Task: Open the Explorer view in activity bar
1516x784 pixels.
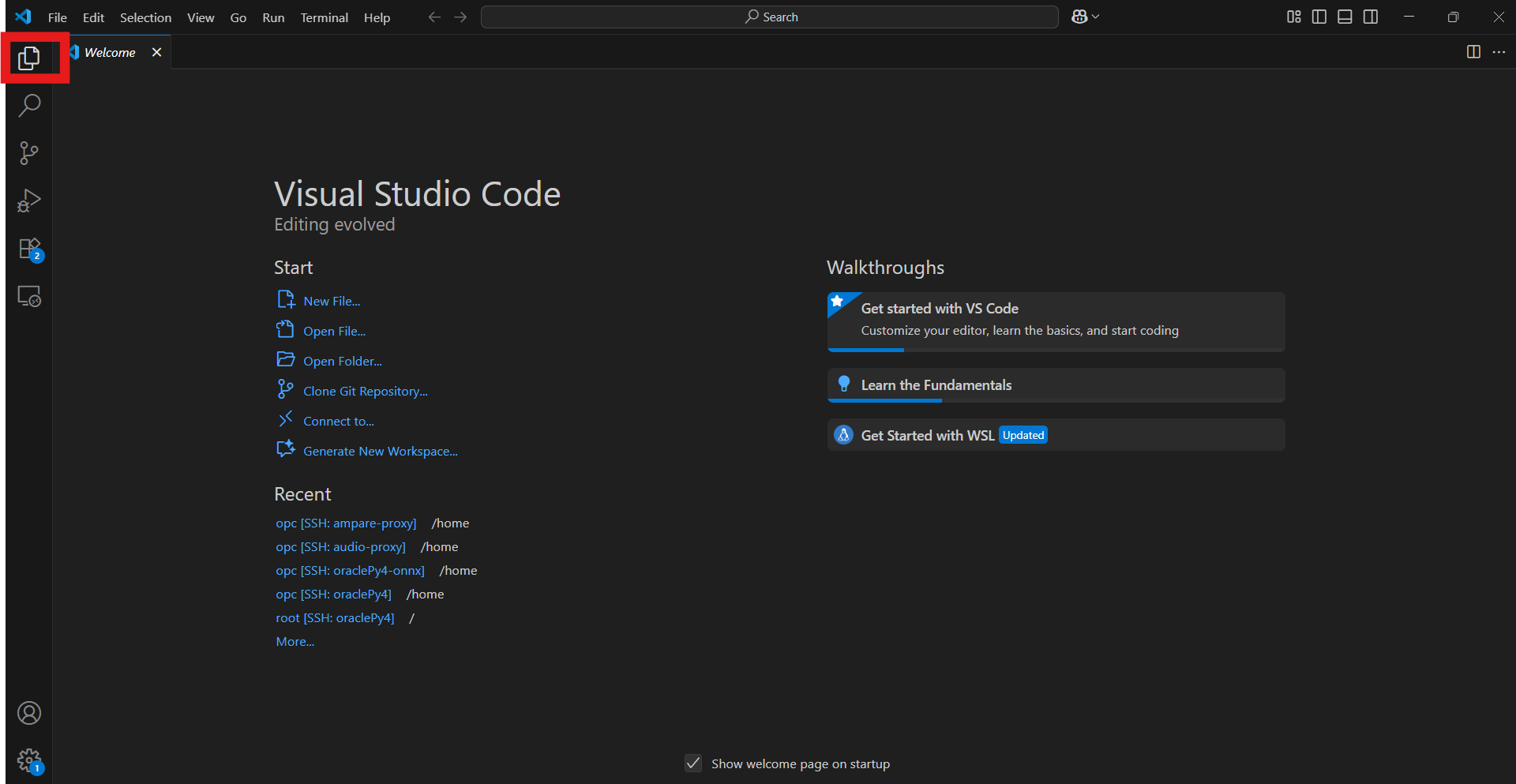Action: click(x=29, y=58)
